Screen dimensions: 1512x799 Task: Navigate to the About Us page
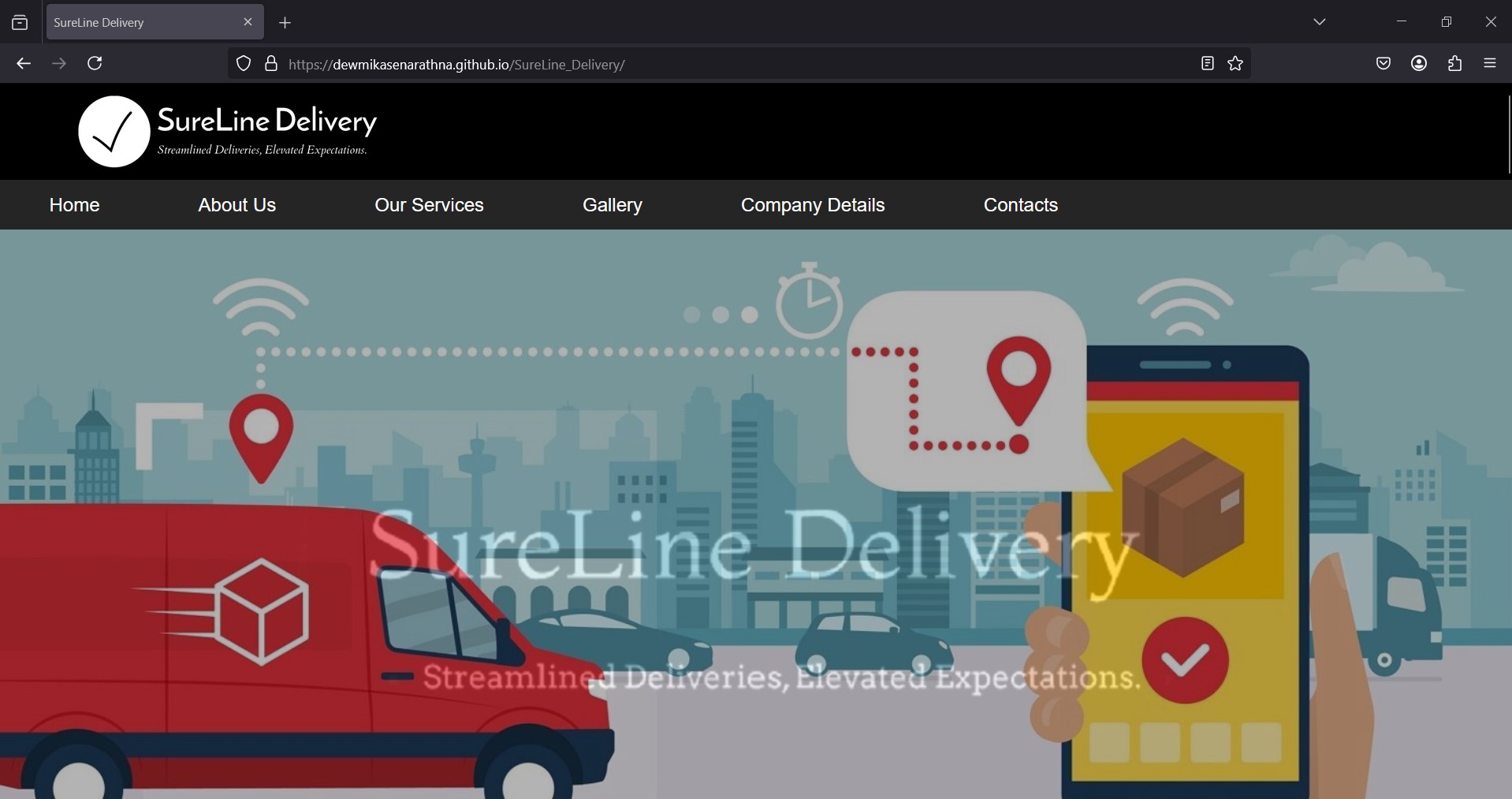236,205
